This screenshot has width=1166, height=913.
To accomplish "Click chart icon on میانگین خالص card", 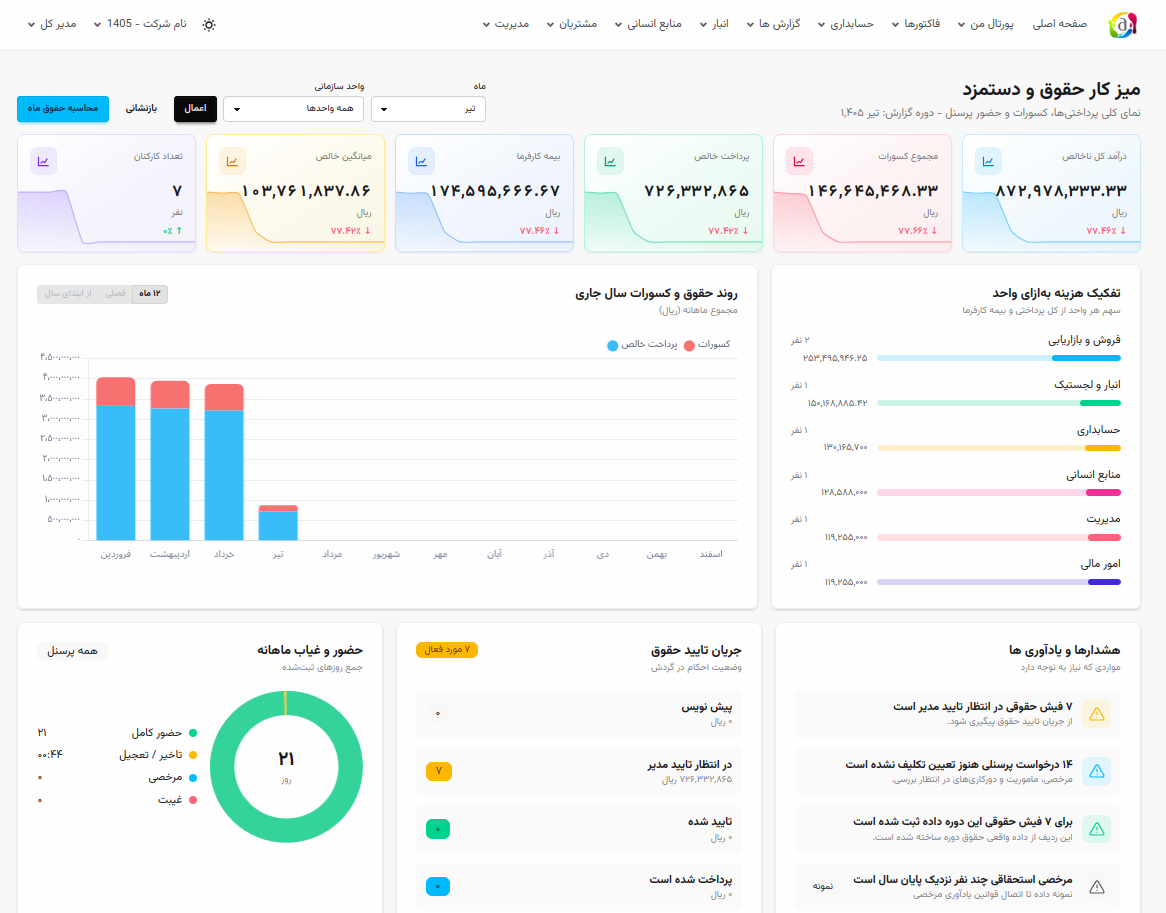I will point(233,161).
